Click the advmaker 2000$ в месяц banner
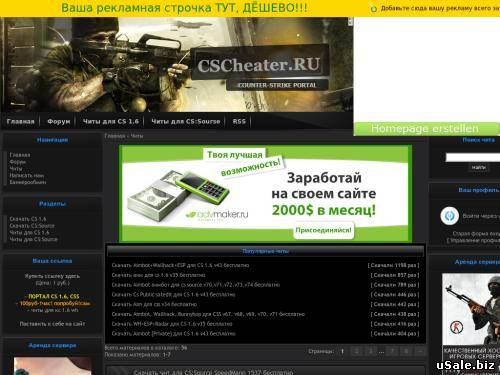 [265, 193]
